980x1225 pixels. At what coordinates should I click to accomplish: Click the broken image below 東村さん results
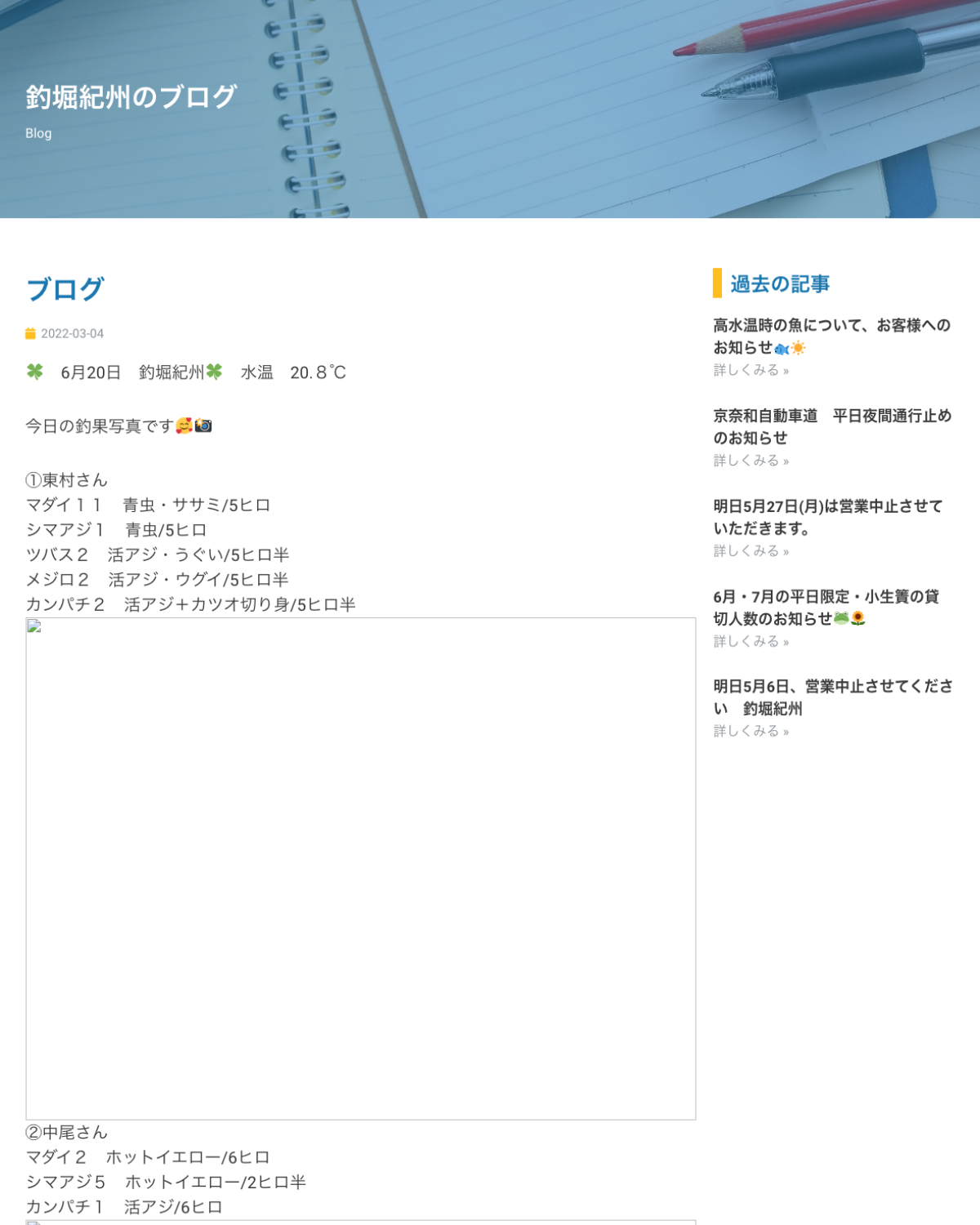coord(361,869)
